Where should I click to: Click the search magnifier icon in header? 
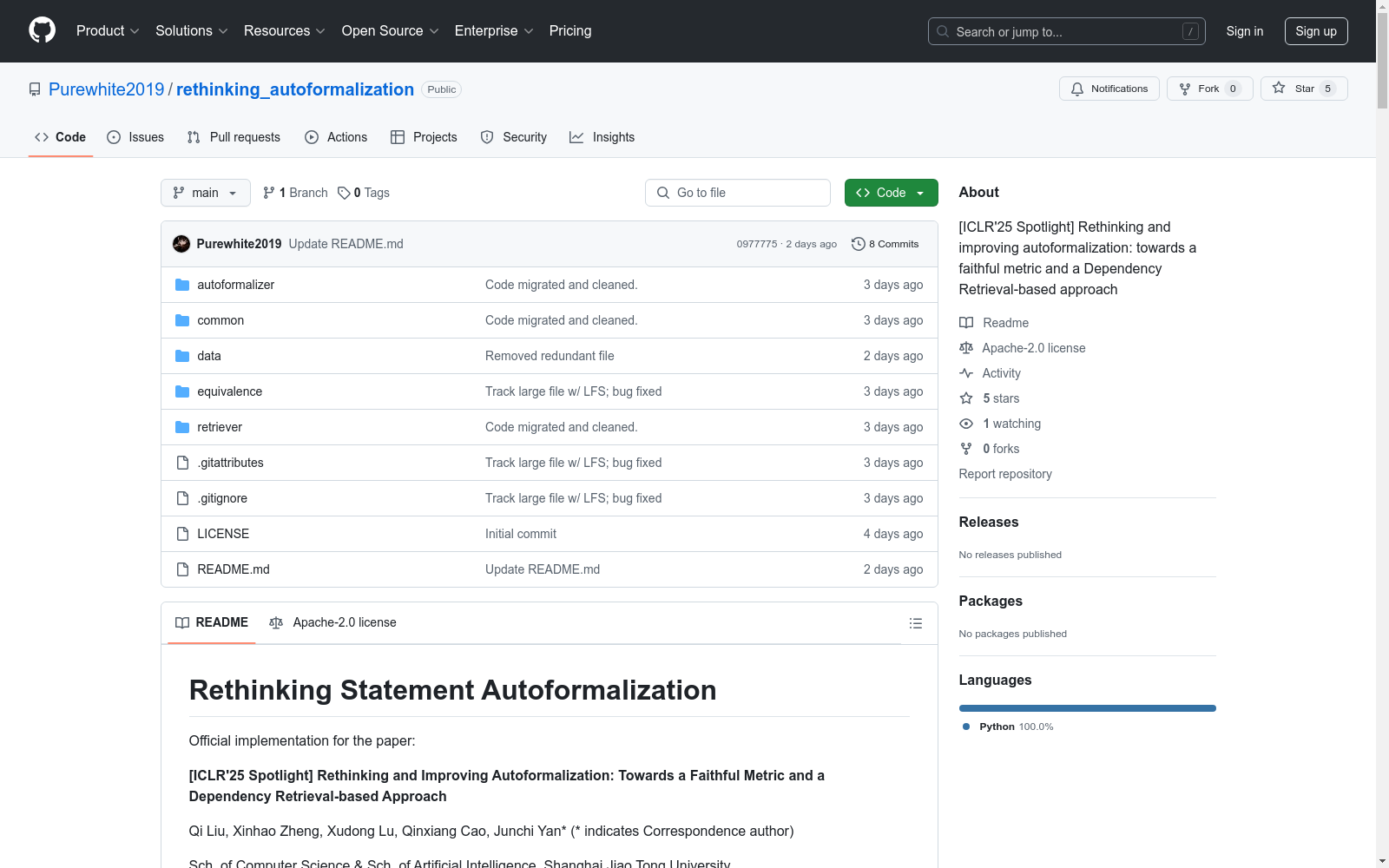click(x=943, y=31)
